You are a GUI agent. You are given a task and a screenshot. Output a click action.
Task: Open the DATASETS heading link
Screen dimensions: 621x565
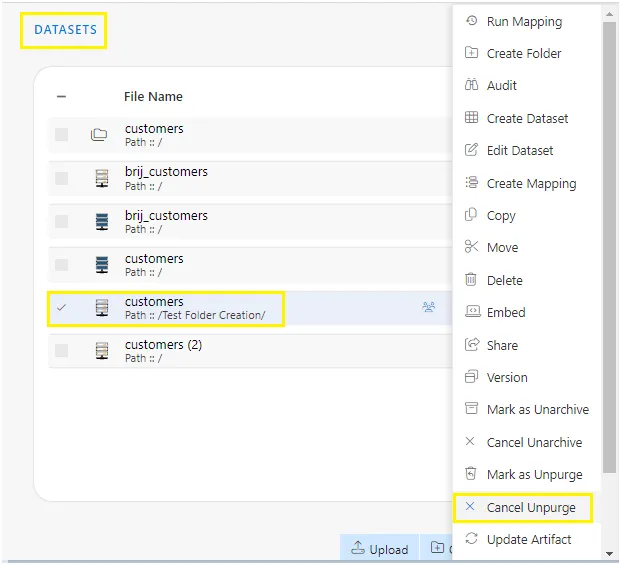pyautogui.click(x=65, y=30)
